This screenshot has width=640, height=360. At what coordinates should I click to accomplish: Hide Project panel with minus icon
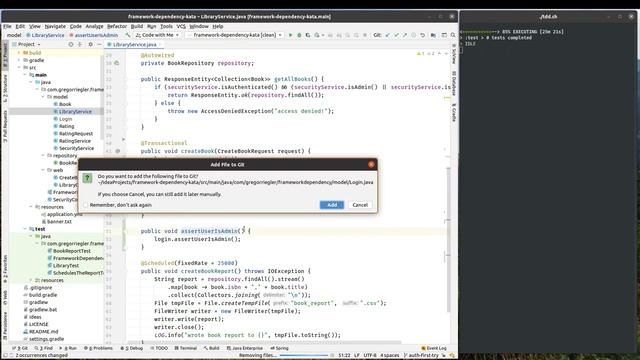point(99,44)
